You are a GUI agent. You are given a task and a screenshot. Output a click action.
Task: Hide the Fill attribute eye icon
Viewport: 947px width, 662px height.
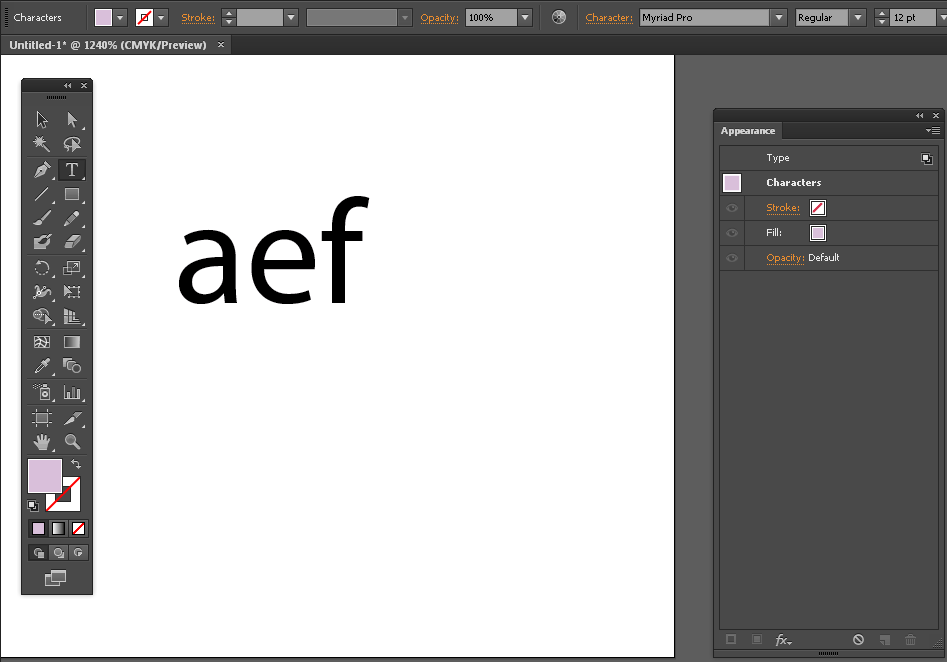tap(732, 233)
